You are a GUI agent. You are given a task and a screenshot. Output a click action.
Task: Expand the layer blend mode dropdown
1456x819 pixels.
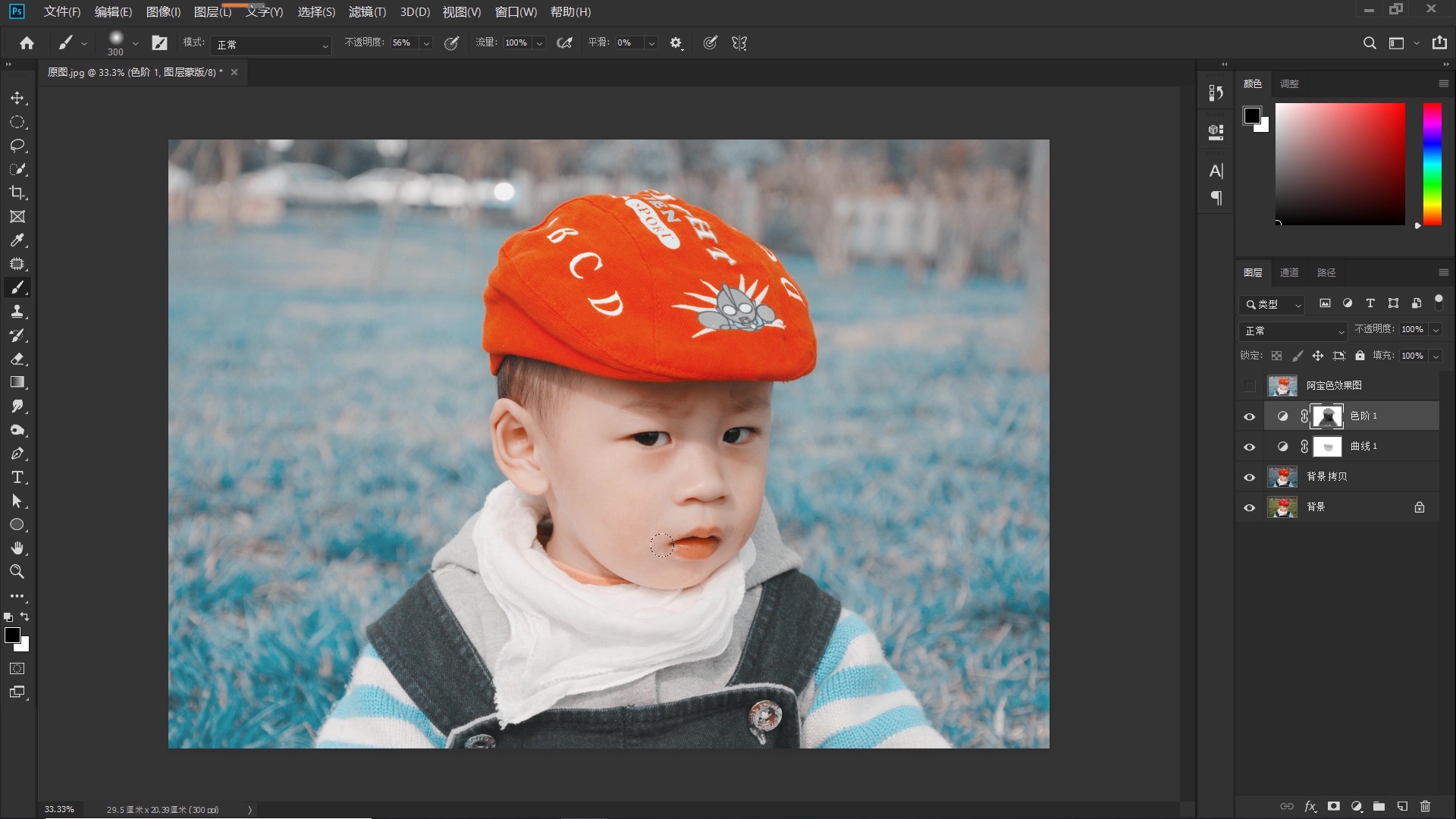click(x=1293, y=331)
